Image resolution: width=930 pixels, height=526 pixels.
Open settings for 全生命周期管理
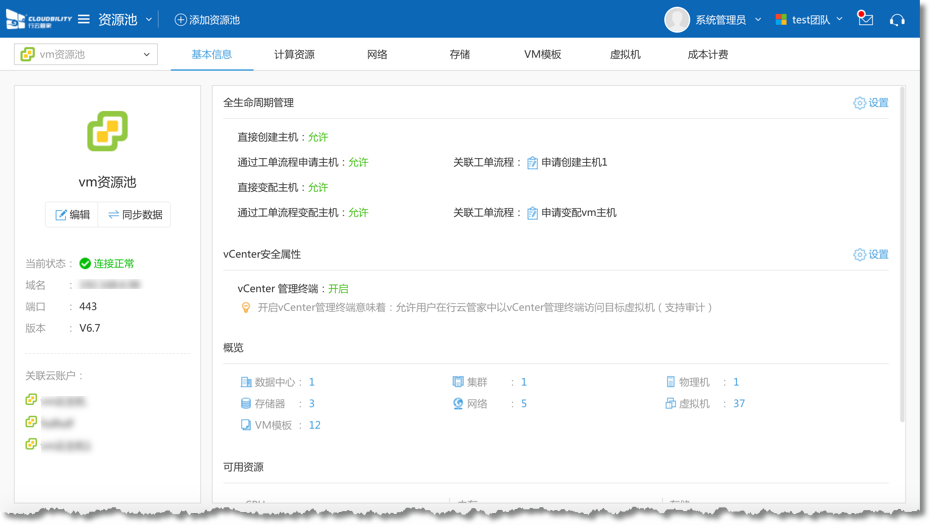pyautogui.click(x=870, y=103)
